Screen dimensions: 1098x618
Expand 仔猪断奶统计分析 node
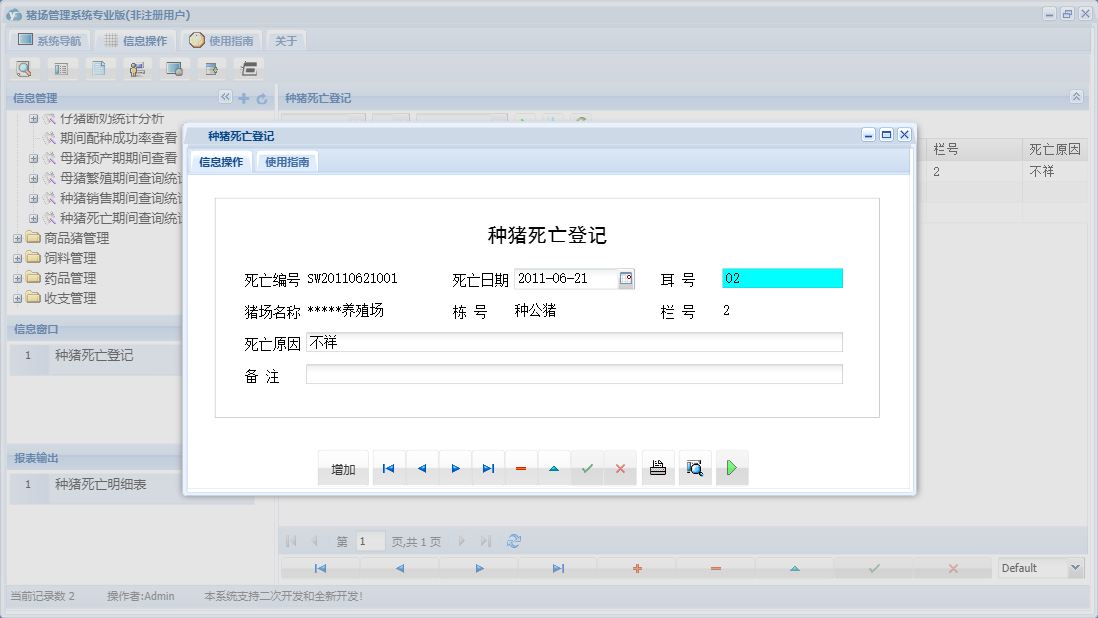[33, 119]
